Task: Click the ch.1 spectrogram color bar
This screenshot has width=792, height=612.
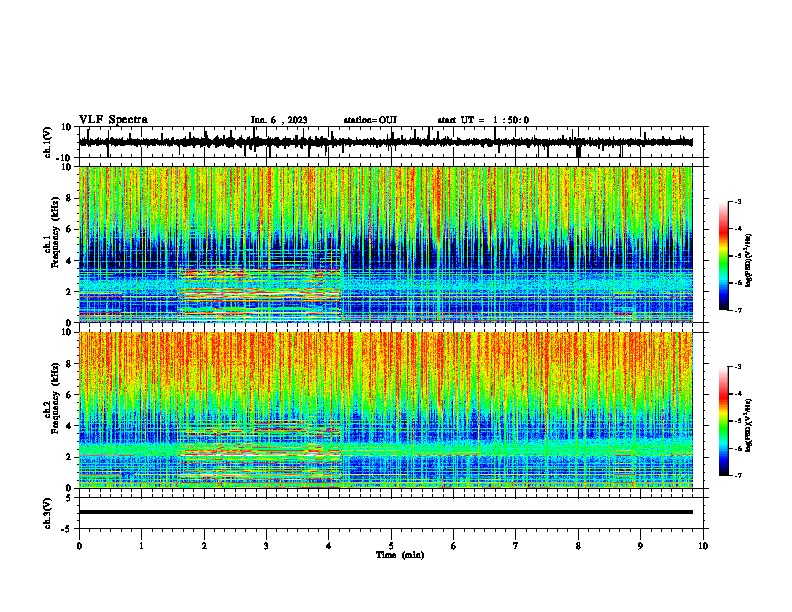Action: [724, 256]
